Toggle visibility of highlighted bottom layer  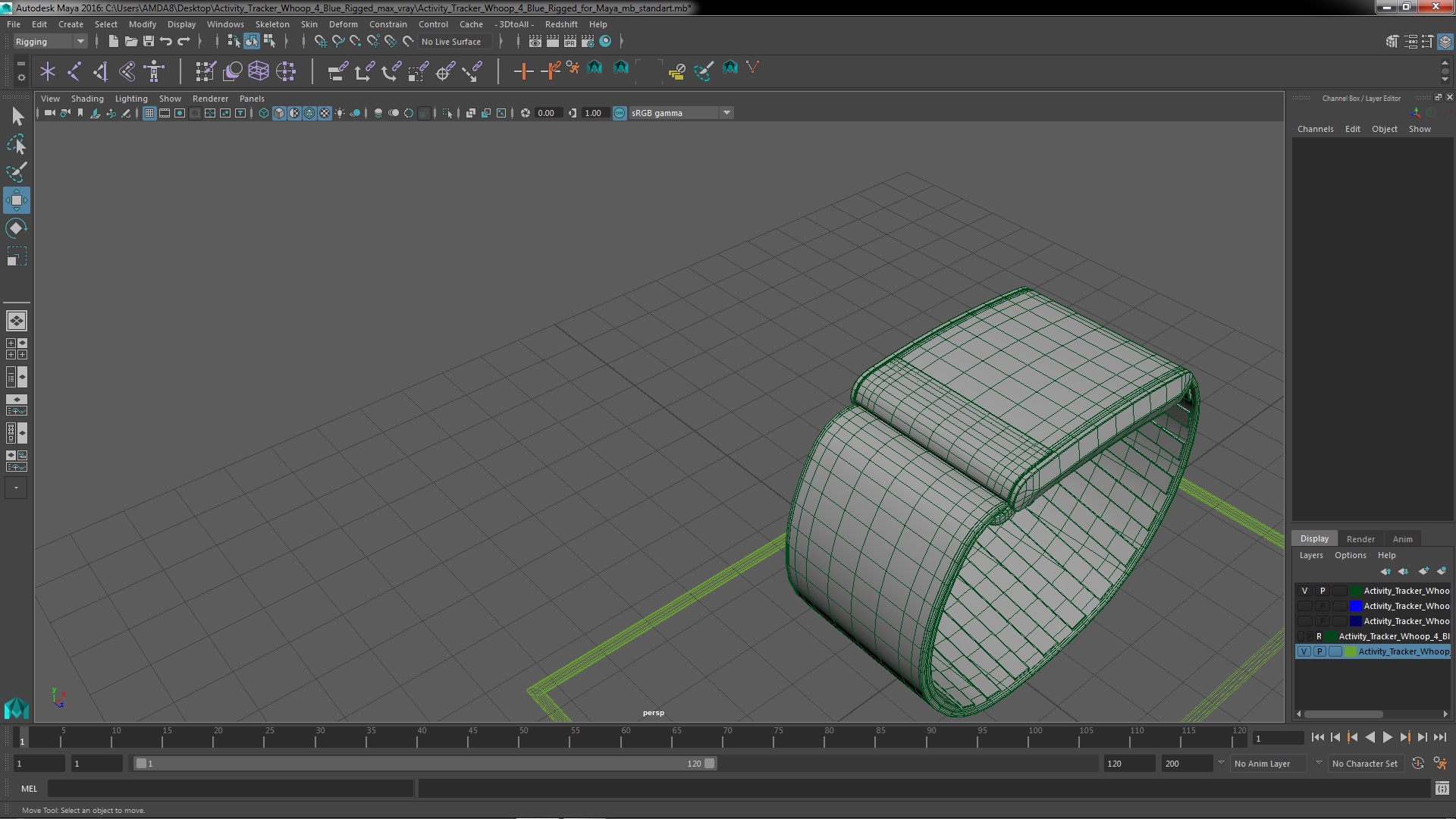[x=1304, y=651]
